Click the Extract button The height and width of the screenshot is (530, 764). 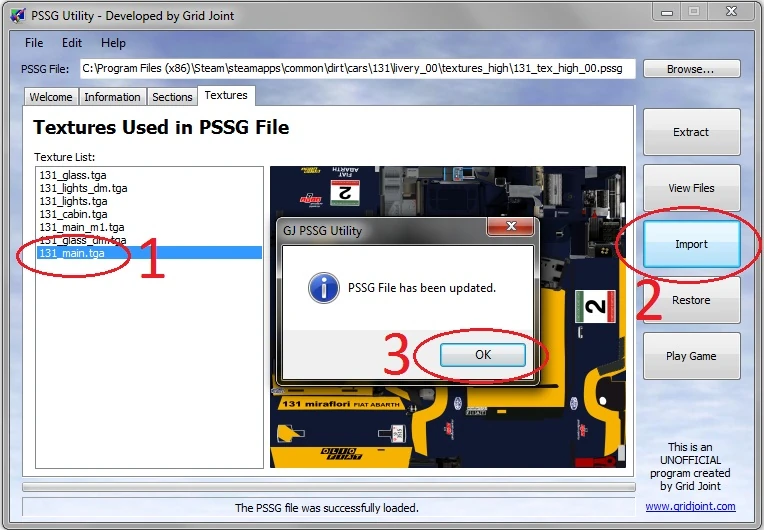click(691, 132)
